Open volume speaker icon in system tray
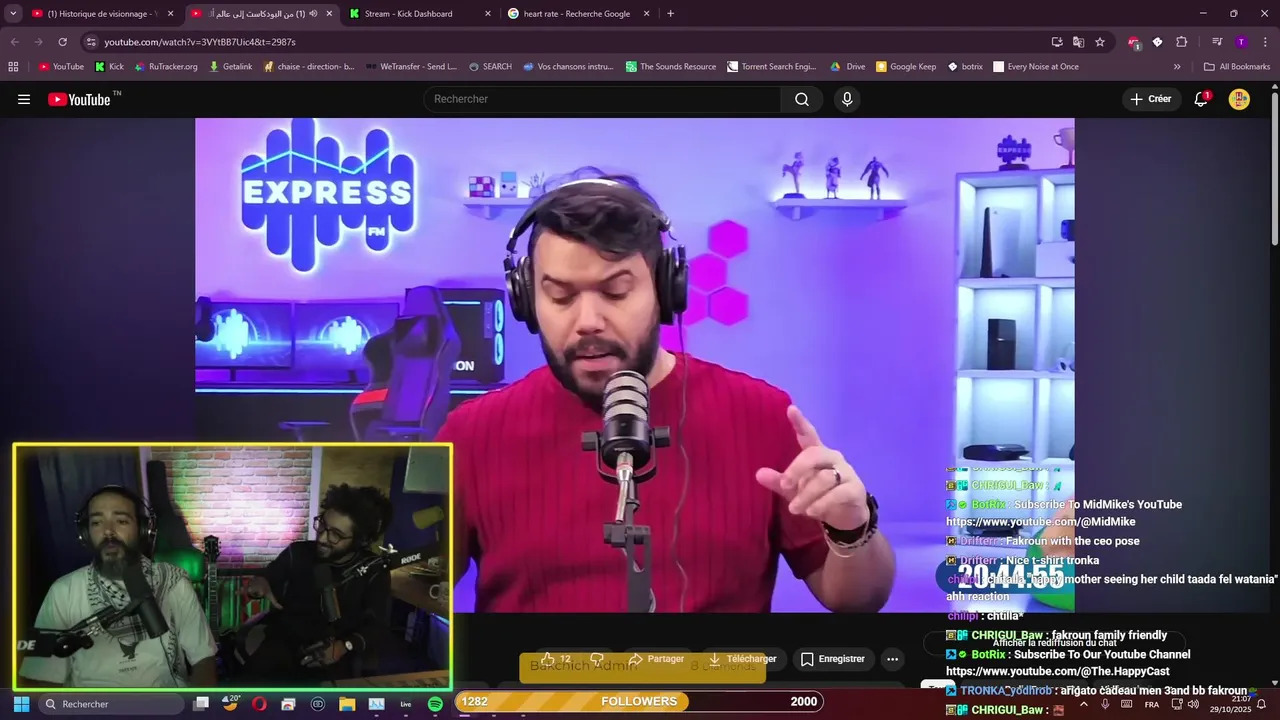 [x=1193, y=704]
